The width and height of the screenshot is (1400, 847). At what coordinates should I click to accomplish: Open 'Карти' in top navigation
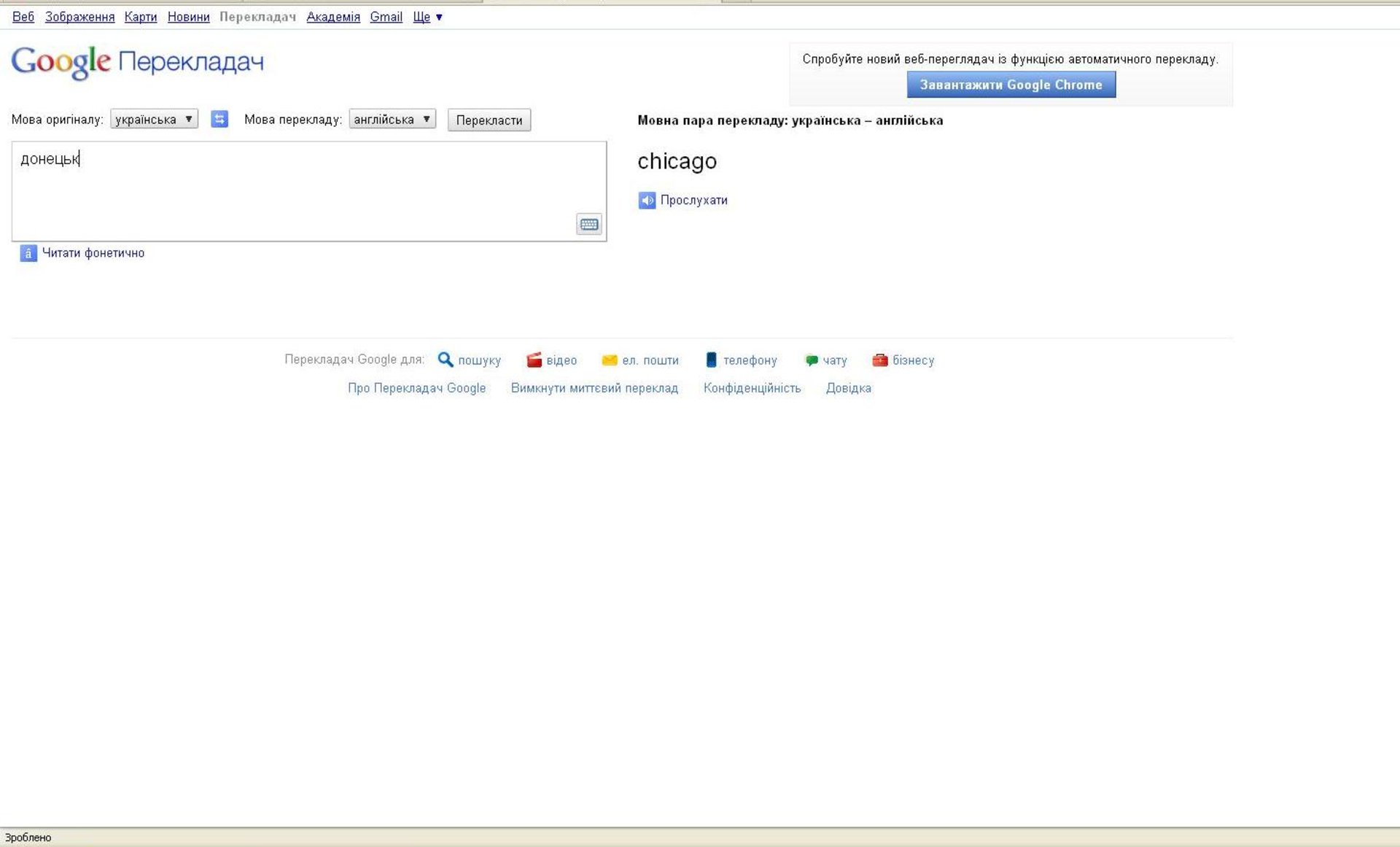pos(141,17)
